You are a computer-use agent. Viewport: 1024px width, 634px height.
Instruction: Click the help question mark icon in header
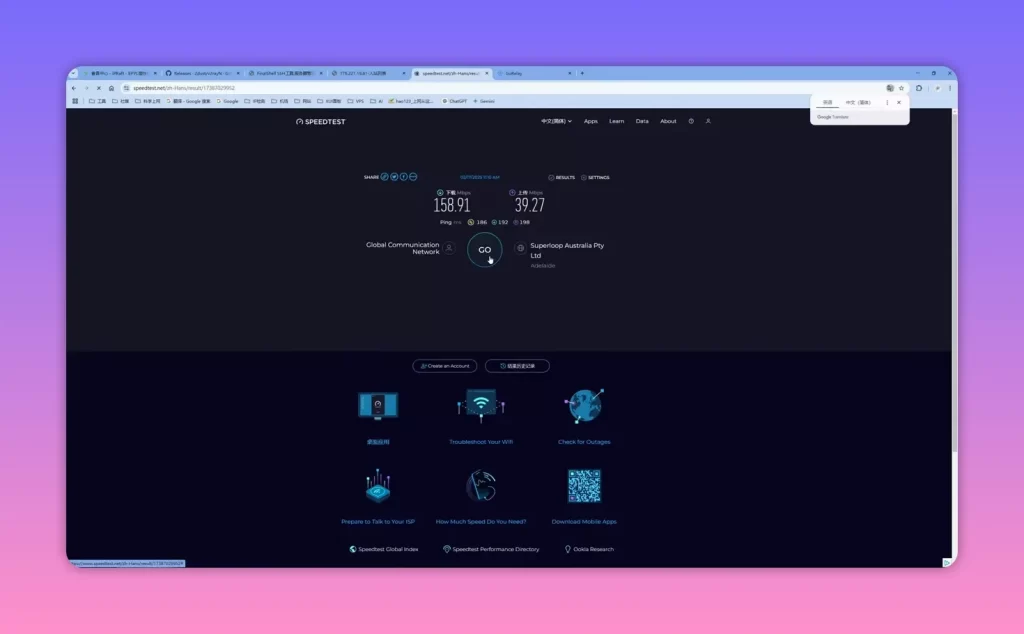coord(691,121)
